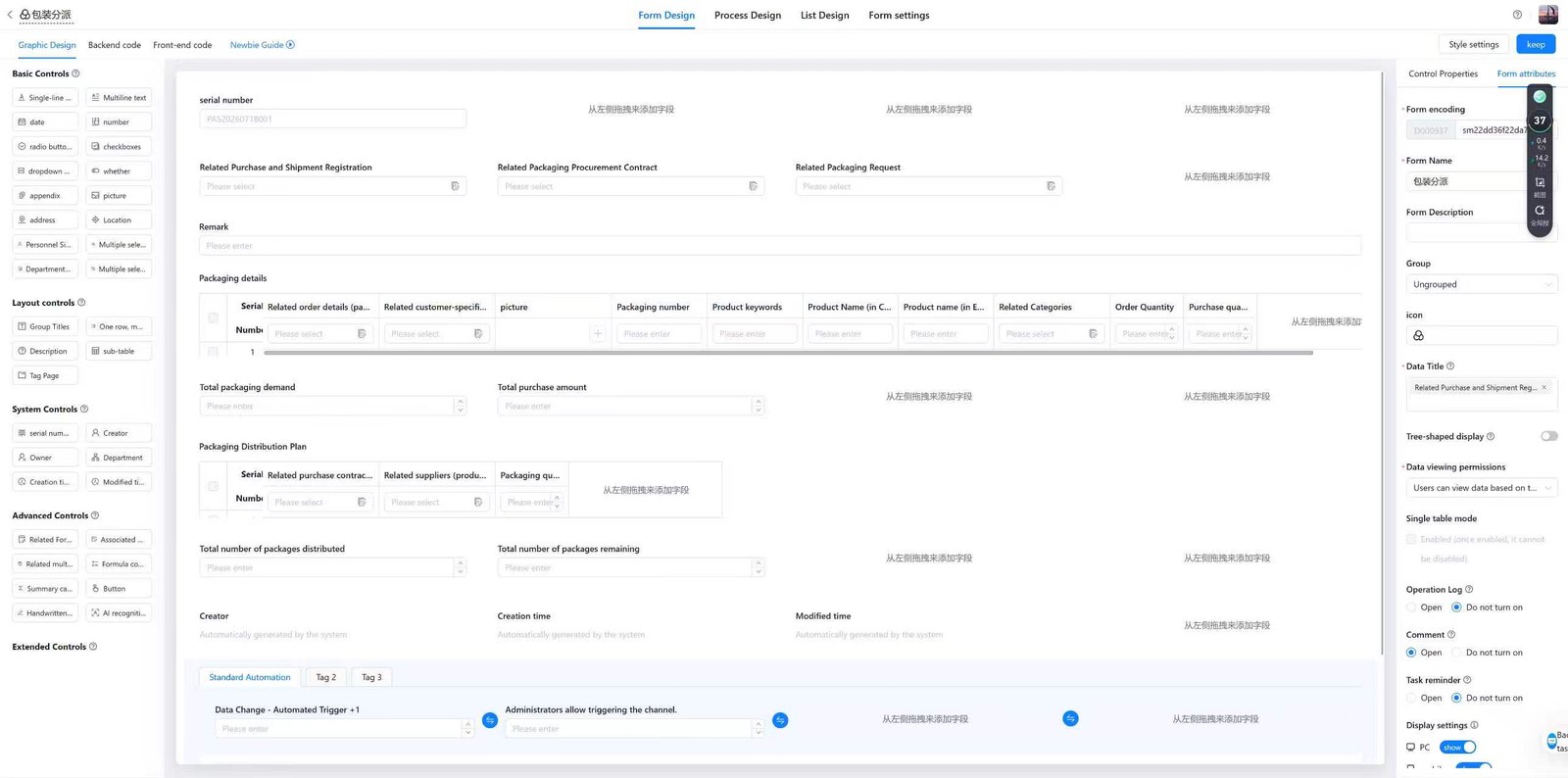The height and width of the screenshot is (778, 1568).
Task: Open Style settings
Action: (x=1474, y=44)
